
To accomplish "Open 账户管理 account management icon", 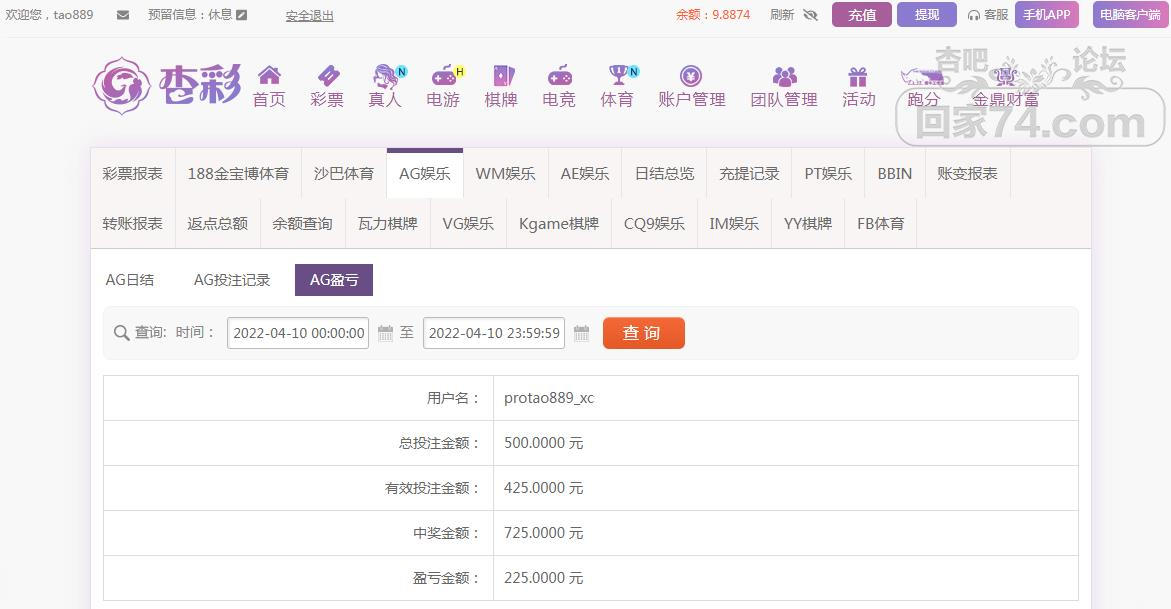I will pos(691,76).
